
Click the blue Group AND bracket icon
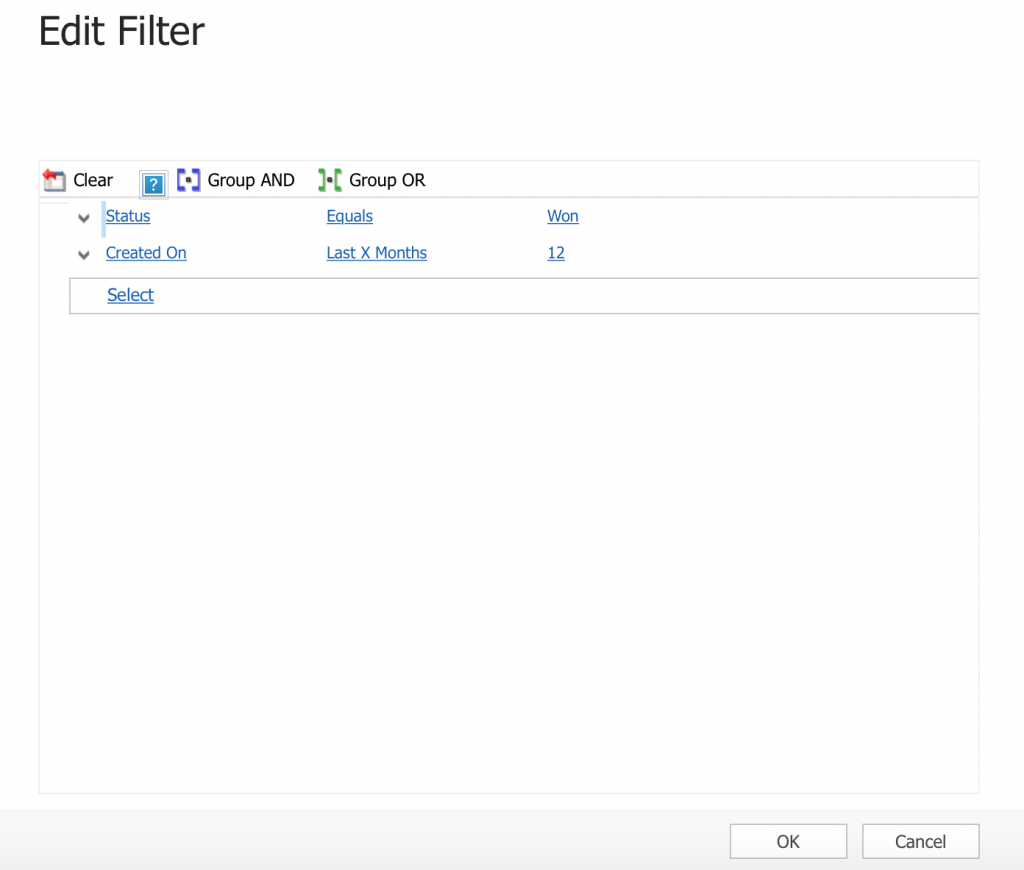[x=189, y=180]
